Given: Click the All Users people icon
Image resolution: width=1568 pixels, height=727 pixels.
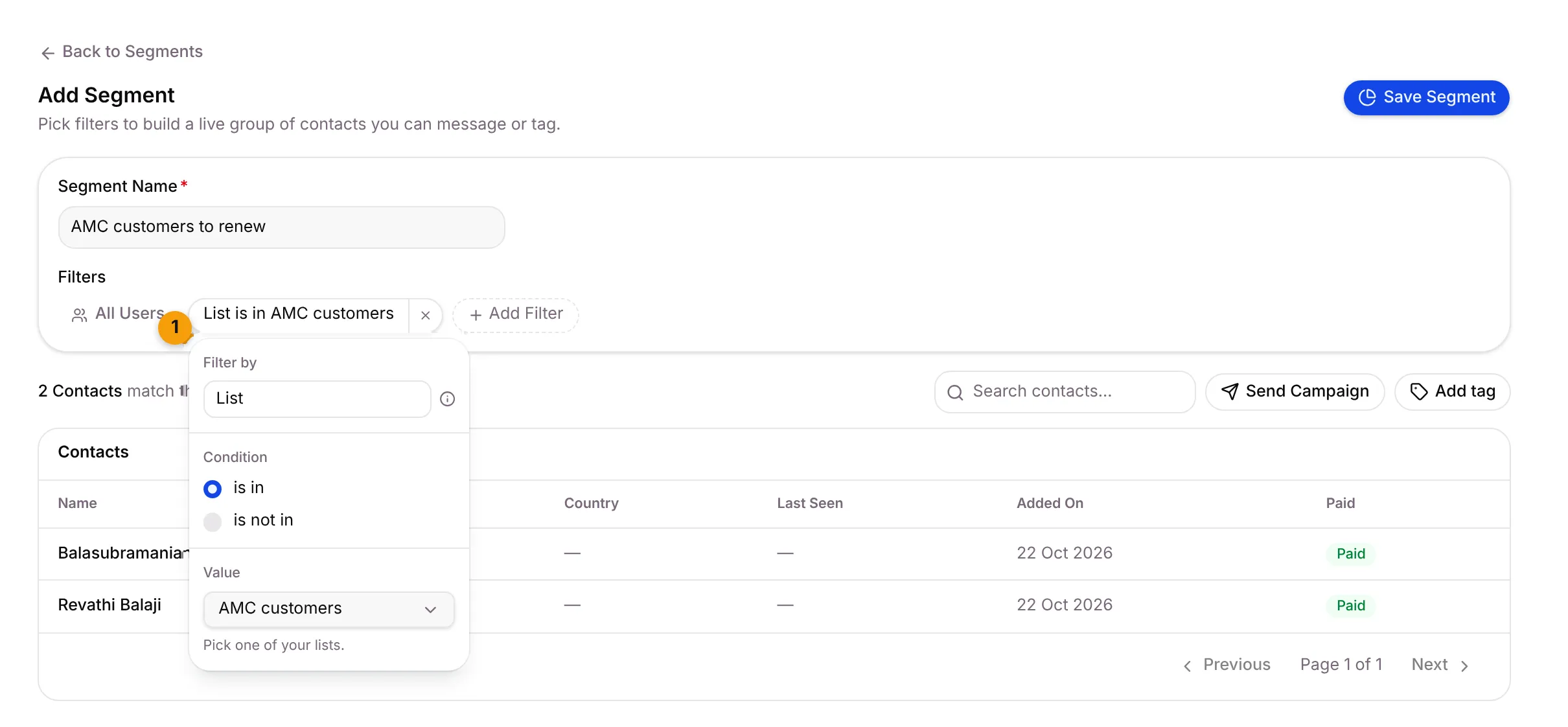Looking at the screenshot, I should tap(79, 315).
